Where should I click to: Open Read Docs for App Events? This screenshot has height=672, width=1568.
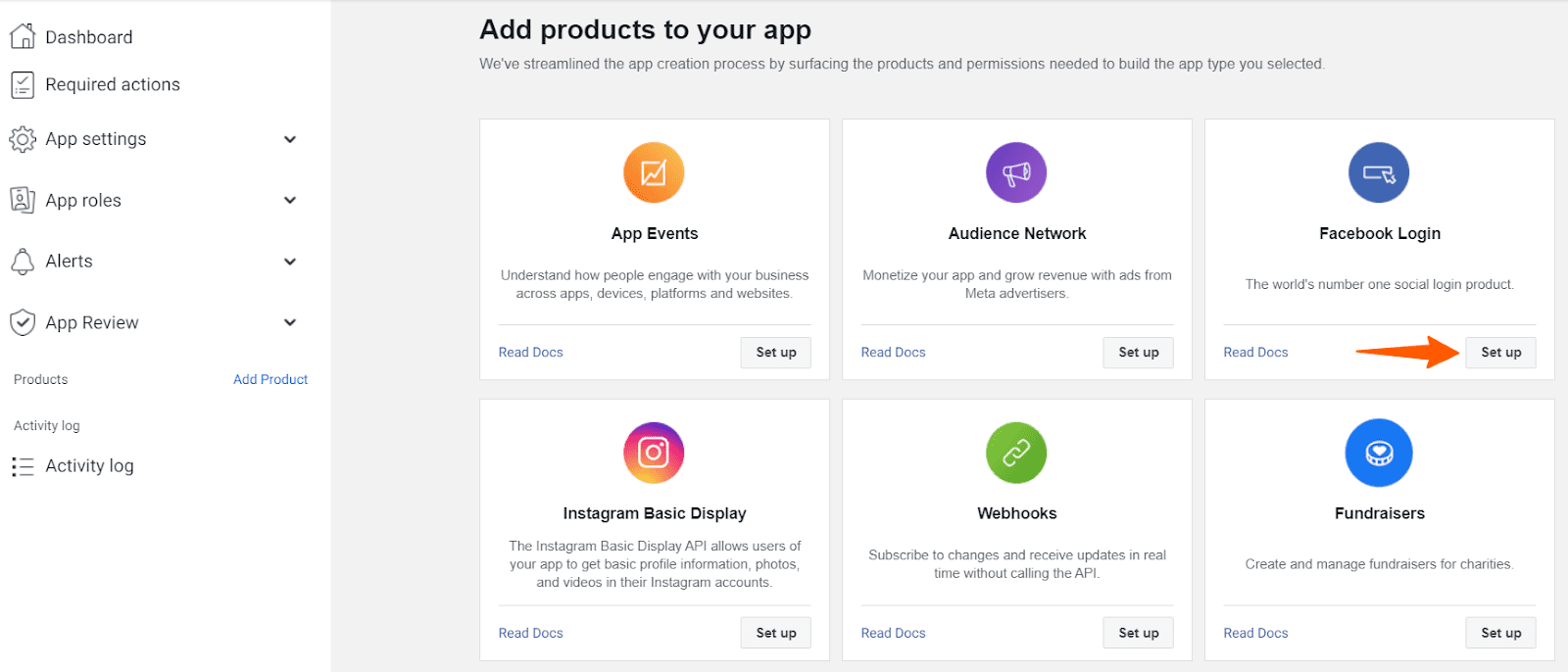pyautogui.click(x=530, y=352)
